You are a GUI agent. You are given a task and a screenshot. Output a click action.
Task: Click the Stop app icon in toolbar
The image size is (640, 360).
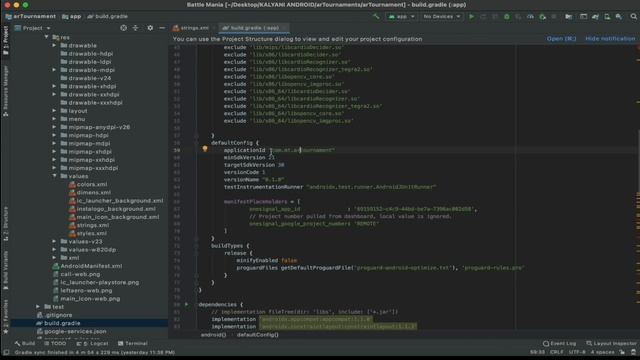[x=554, y=17]
